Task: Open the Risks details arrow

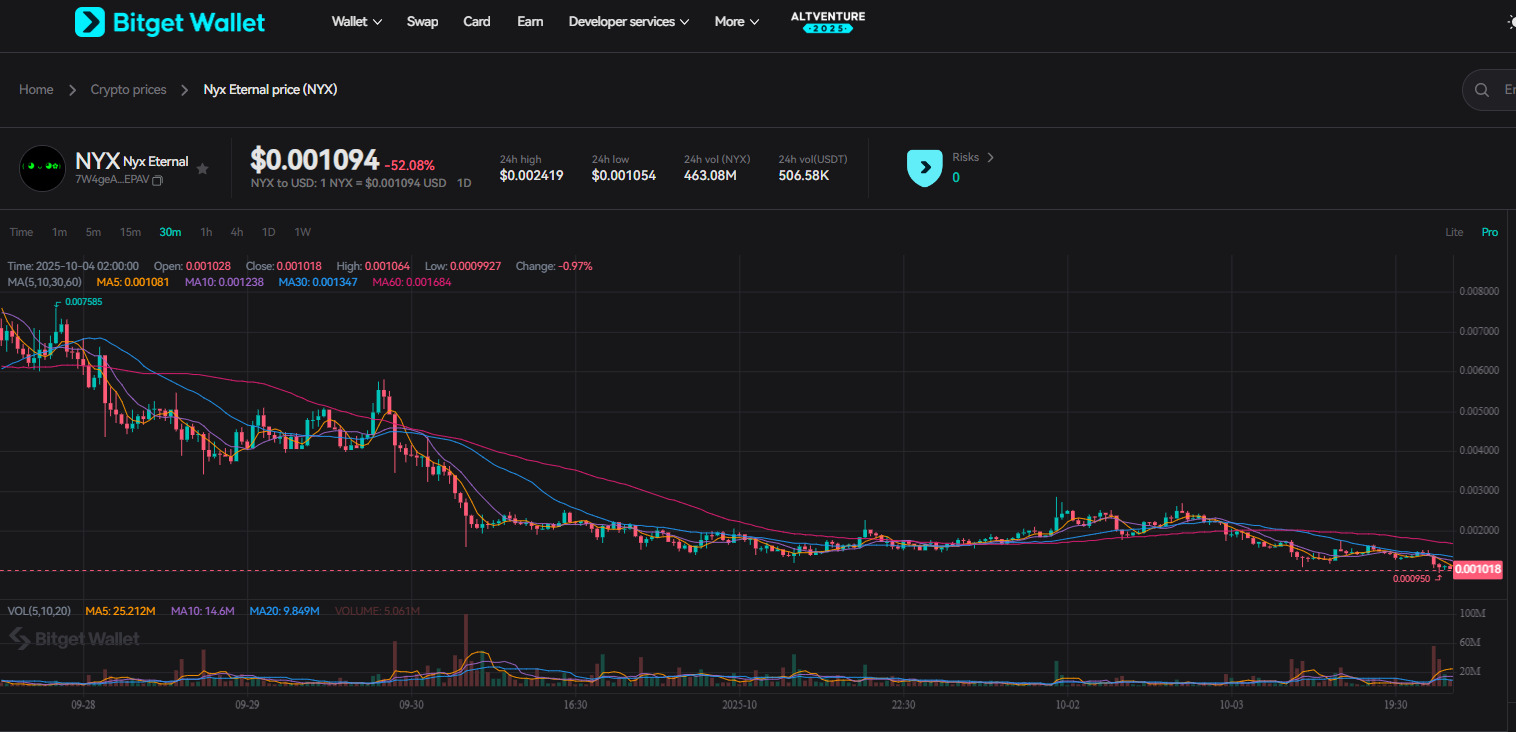Action: [x=990, y=157]
